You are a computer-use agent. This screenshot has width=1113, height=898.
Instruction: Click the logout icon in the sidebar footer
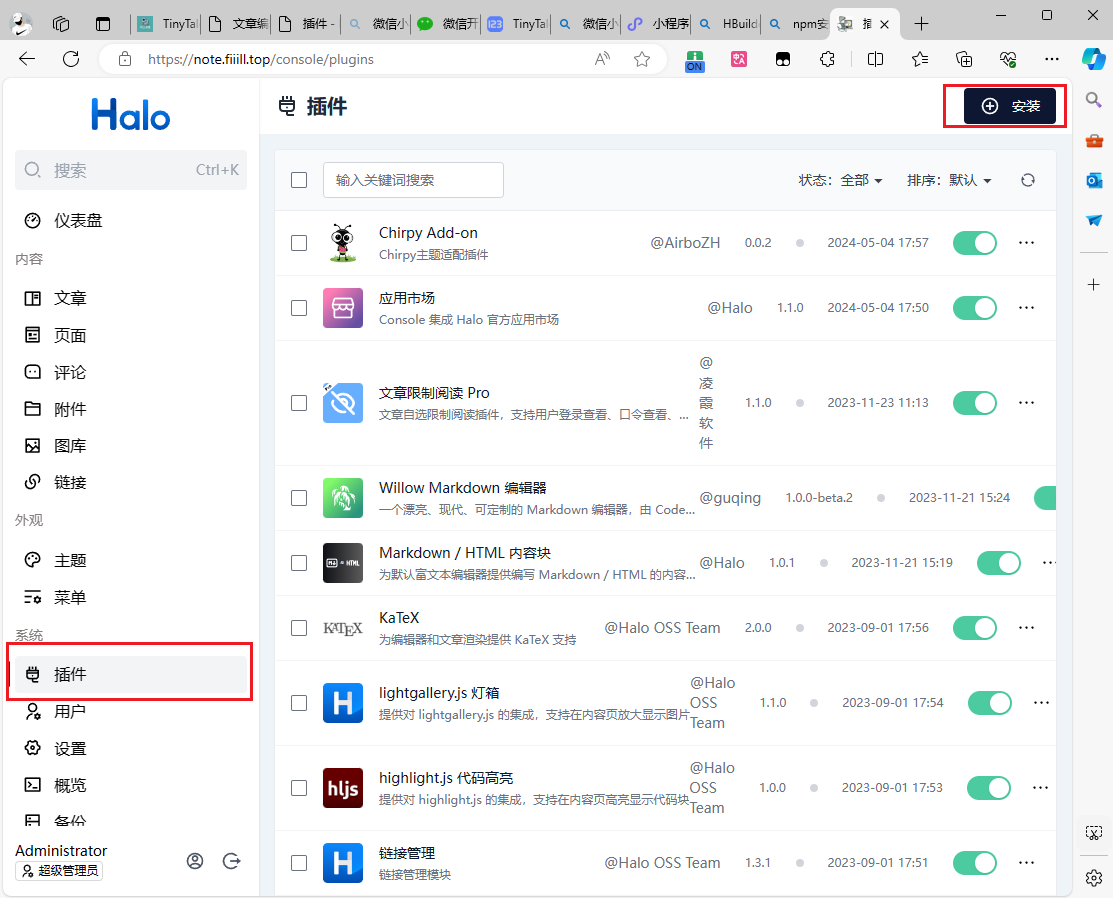click(231, 861)
